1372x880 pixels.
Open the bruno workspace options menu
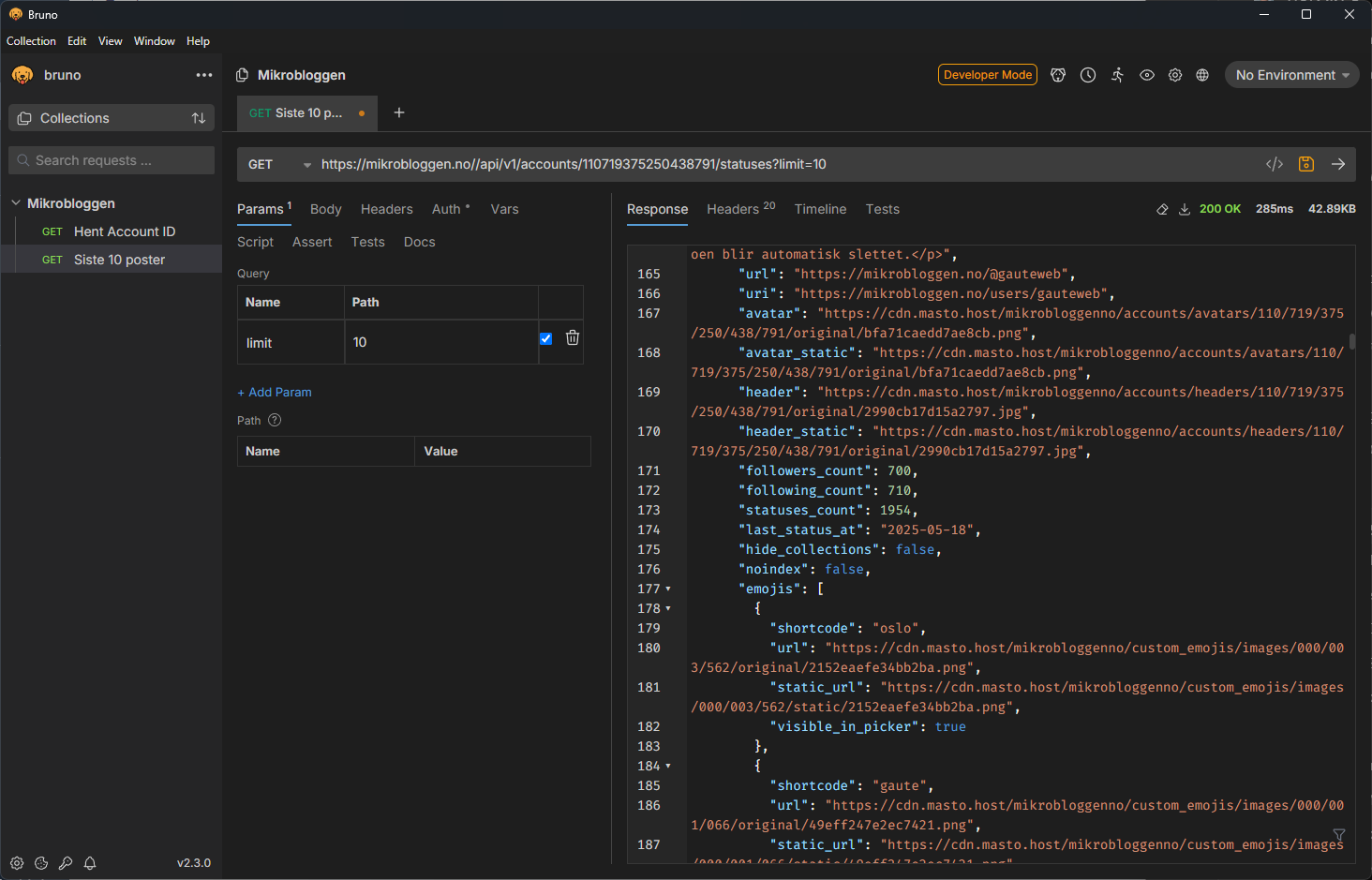204,75
